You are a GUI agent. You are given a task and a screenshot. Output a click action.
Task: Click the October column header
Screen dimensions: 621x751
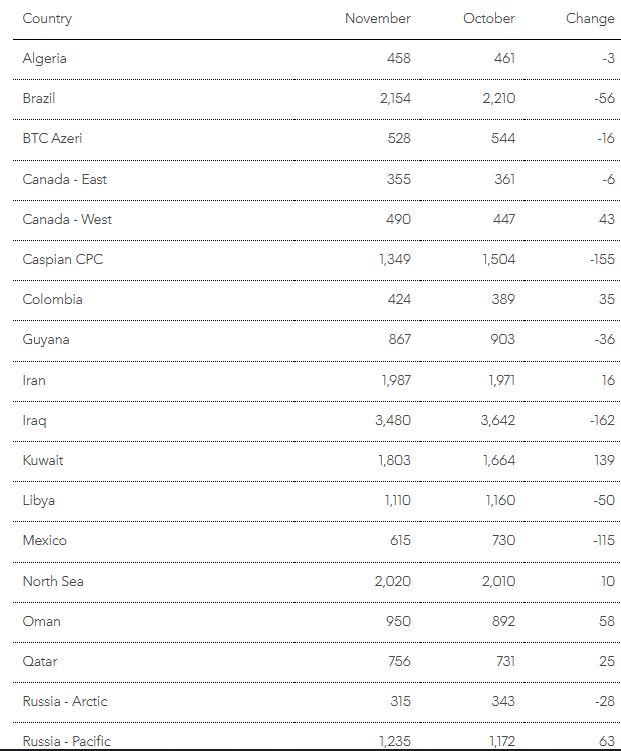tap(489, 19)
